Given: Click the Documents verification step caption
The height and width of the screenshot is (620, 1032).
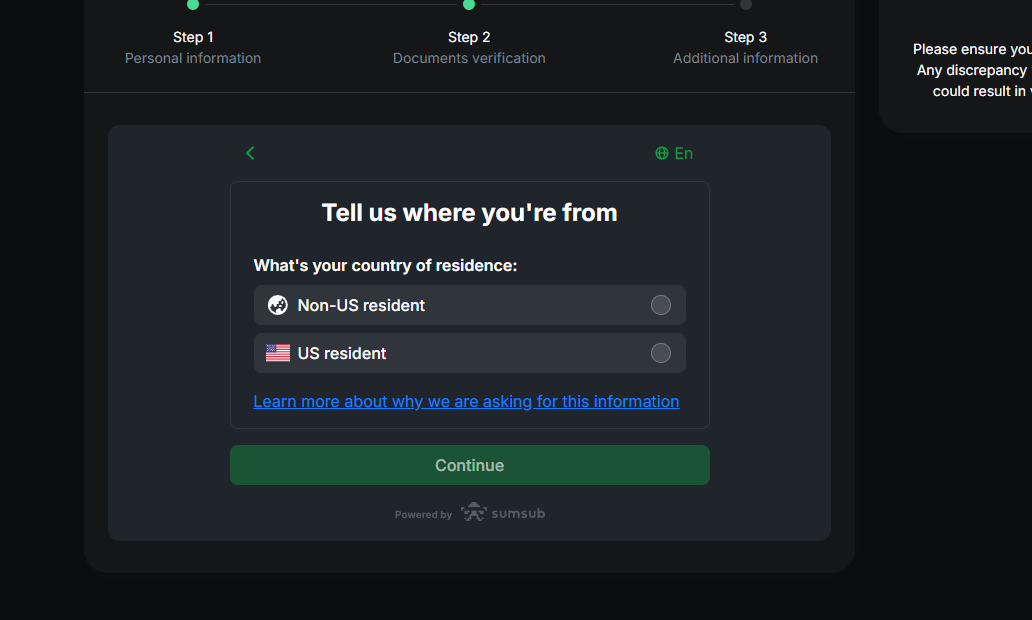Looking at the screenshot, I should coord(469,58).
